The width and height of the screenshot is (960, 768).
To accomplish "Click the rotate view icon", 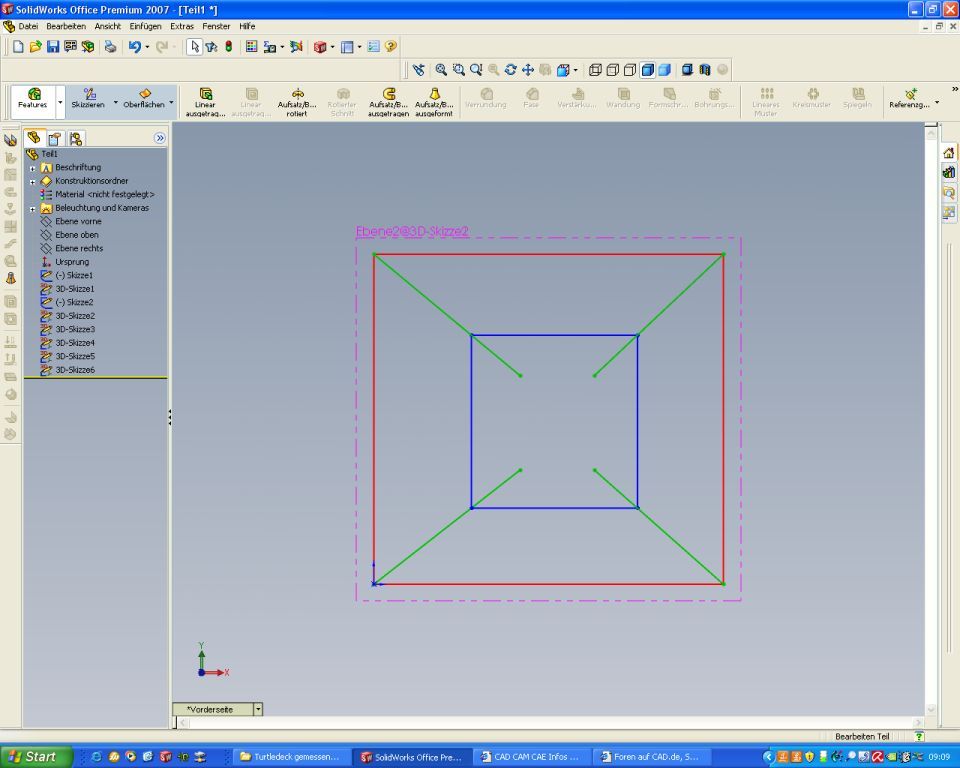I will click(510, 70).
